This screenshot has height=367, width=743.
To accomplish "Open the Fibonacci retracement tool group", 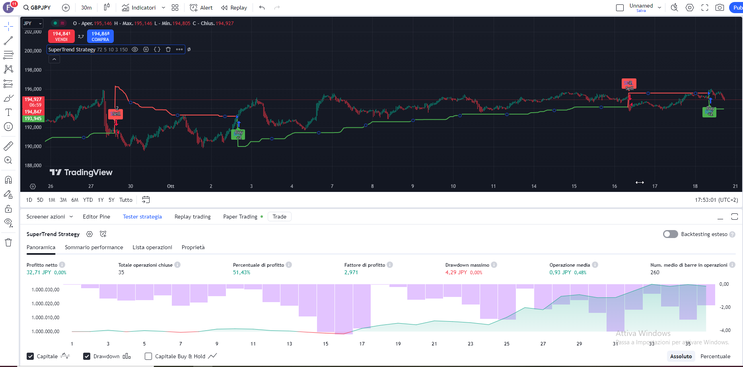I will (8, 55).
